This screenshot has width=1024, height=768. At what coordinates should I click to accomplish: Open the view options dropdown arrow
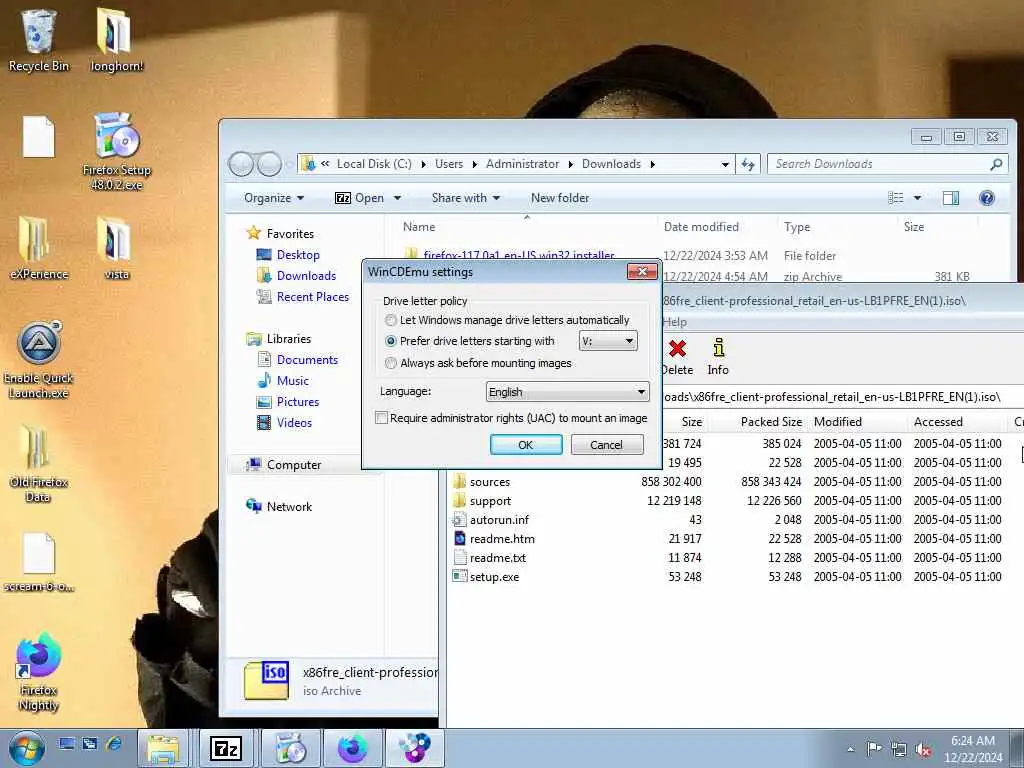click(x=918, y=198)
